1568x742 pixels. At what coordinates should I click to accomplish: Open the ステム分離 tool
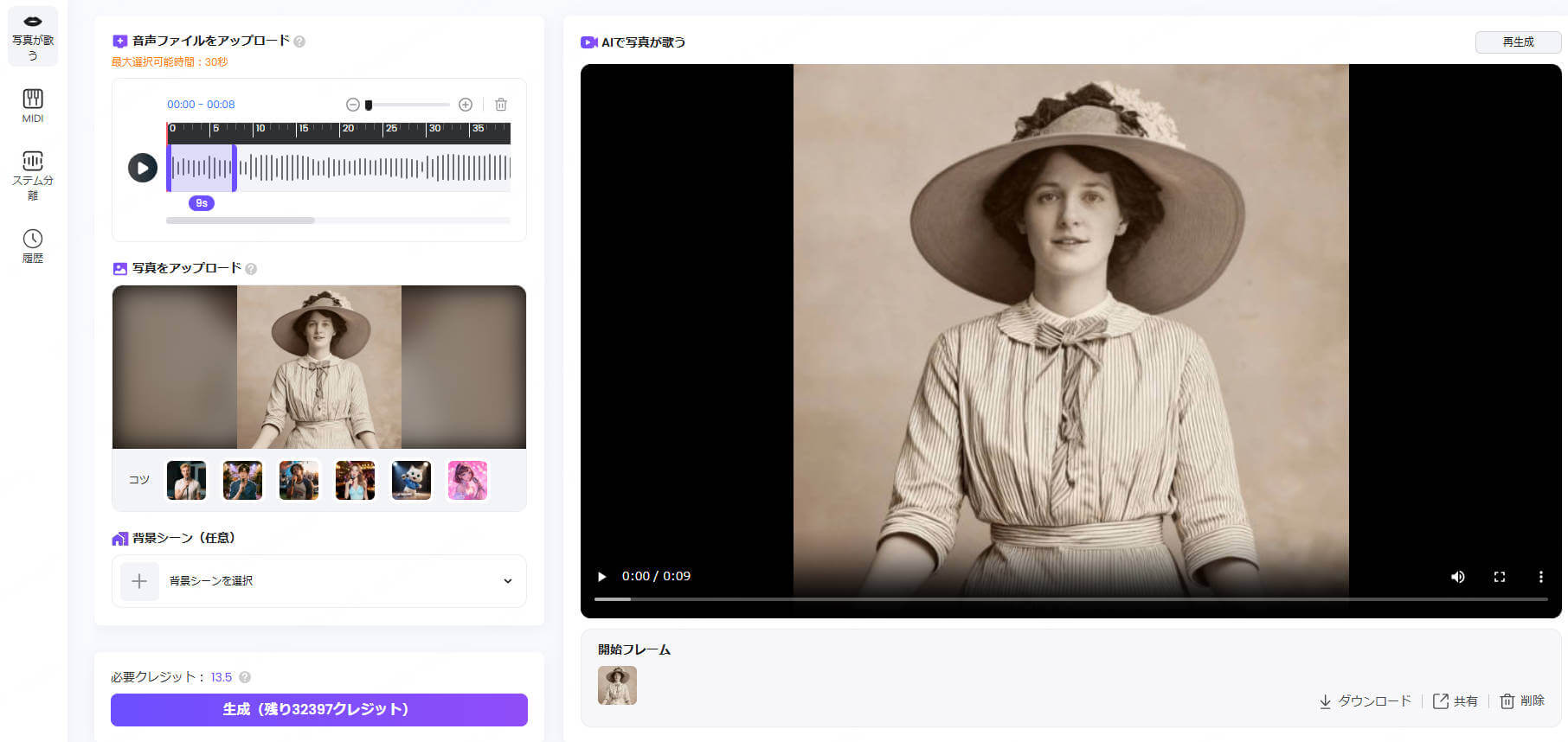[33, 175]
